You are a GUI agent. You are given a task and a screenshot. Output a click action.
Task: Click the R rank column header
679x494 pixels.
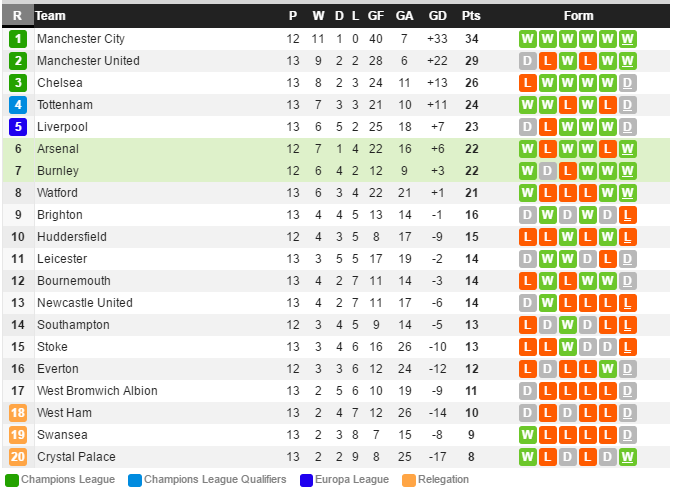tap(18, 16)
